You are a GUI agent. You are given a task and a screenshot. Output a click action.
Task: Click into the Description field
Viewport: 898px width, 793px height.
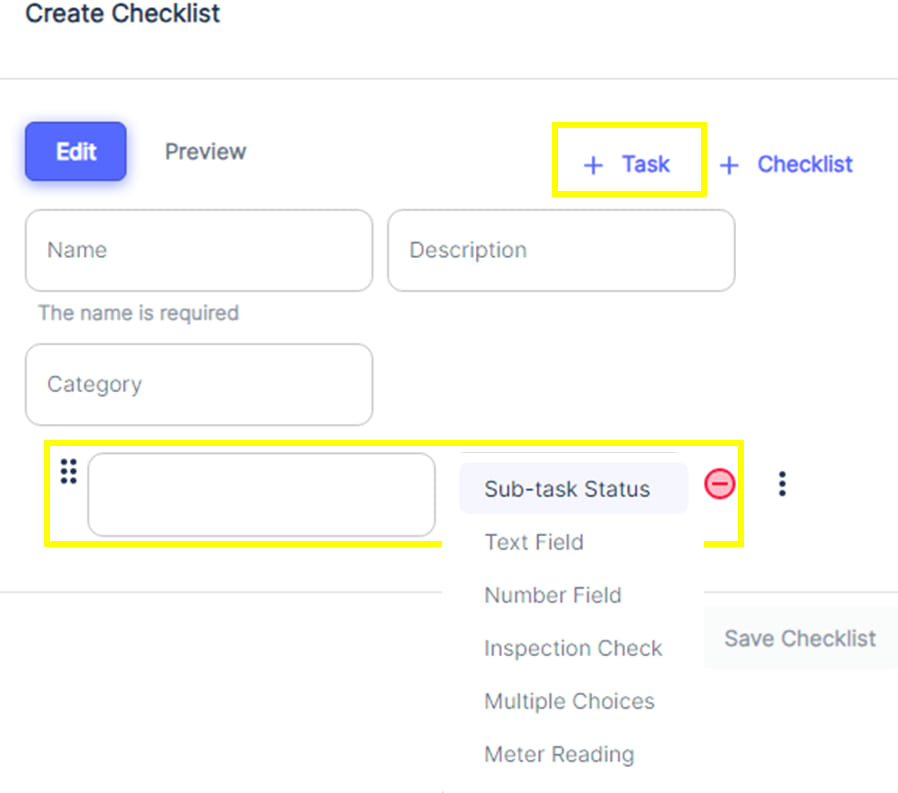561,251
